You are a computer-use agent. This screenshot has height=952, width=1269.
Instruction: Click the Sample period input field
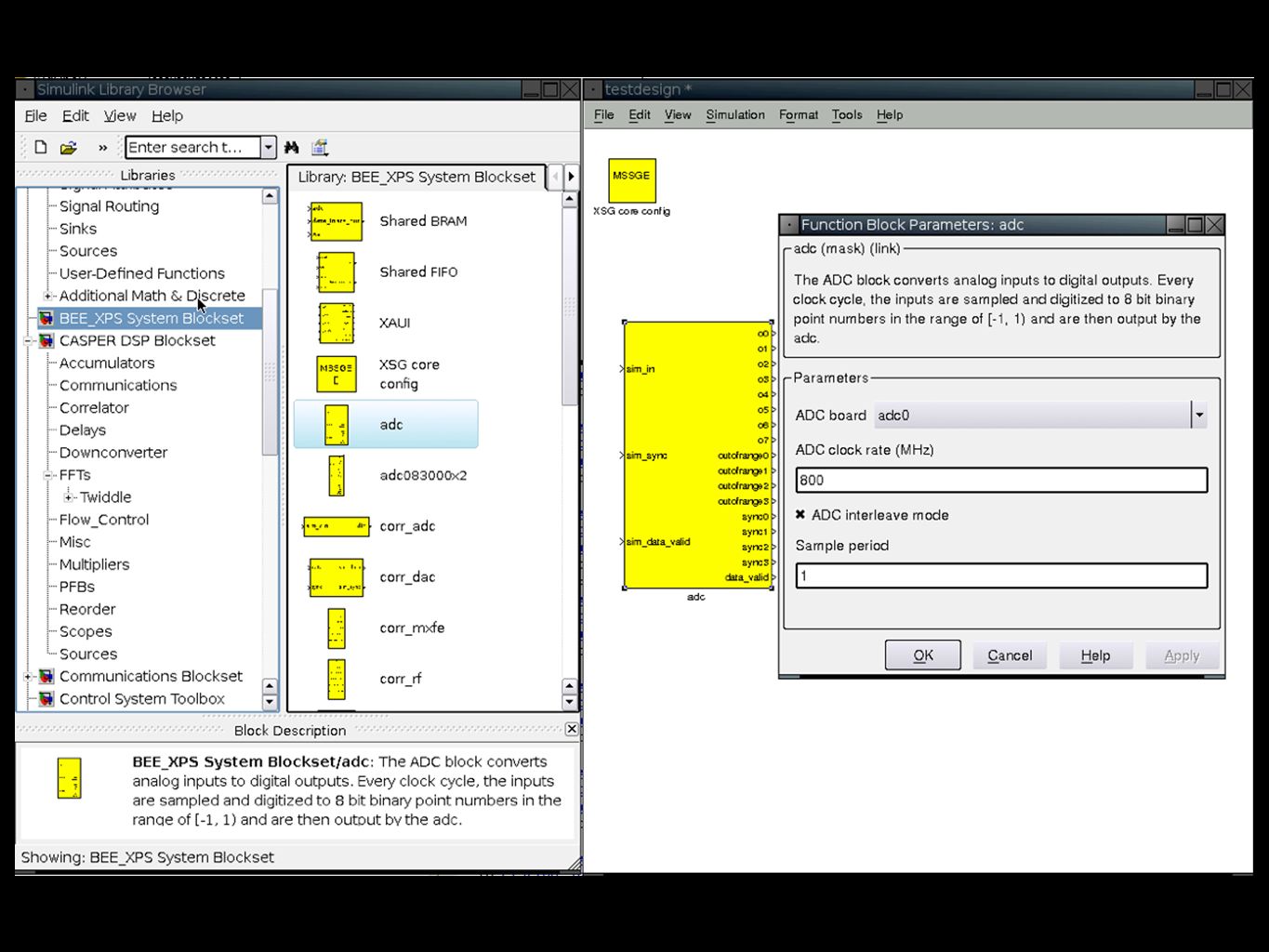[x=1001, y=575]
